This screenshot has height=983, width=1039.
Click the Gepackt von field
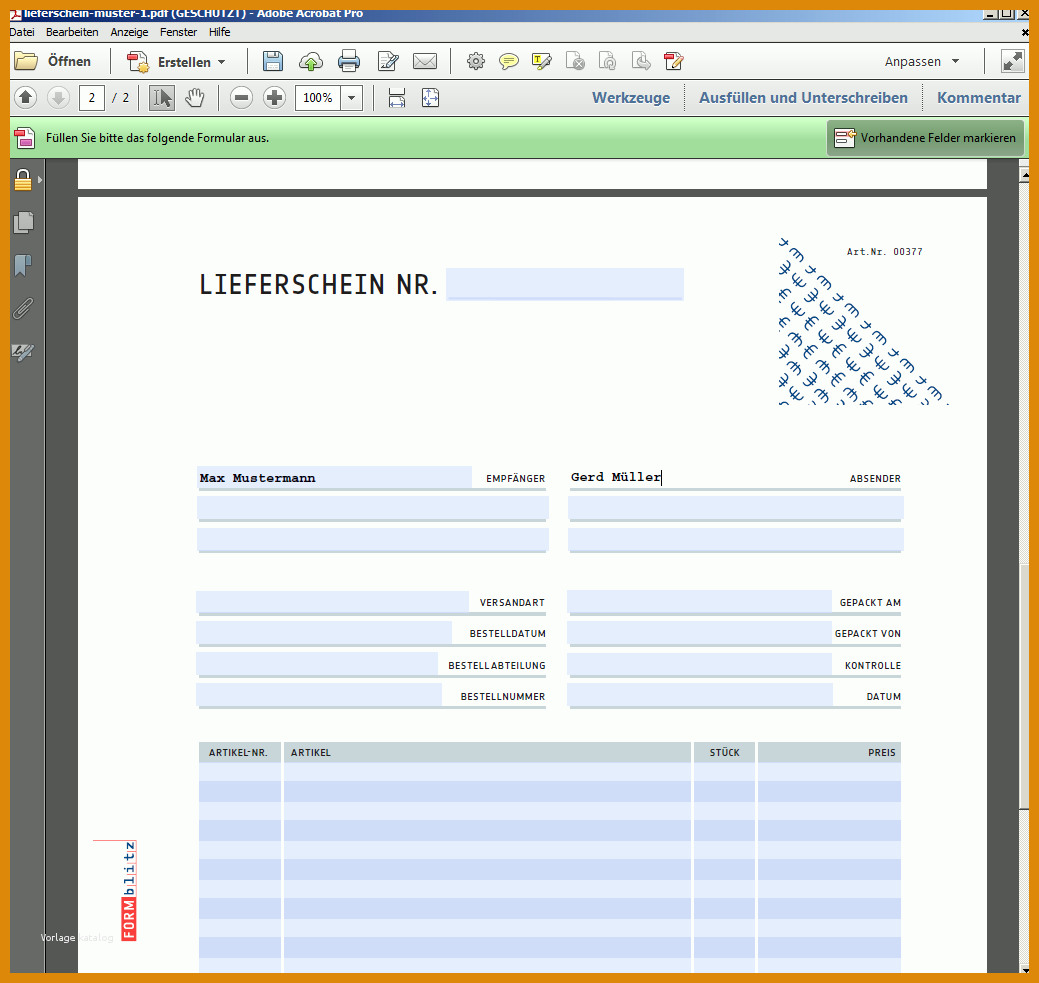[700, 633]
